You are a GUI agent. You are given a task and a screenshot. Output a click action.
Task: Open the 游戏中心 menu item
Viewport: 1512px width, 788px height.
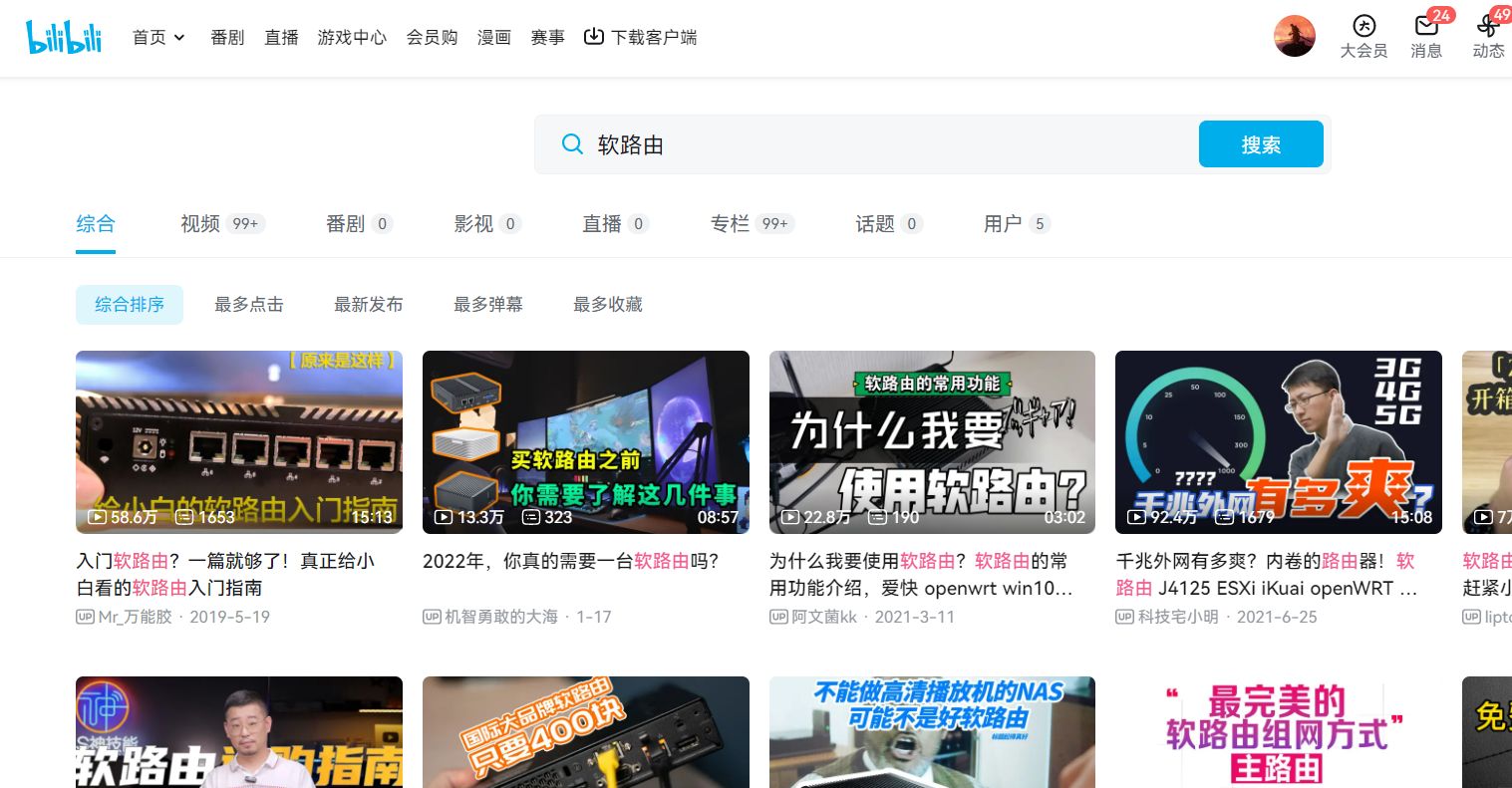coord(352,37)
